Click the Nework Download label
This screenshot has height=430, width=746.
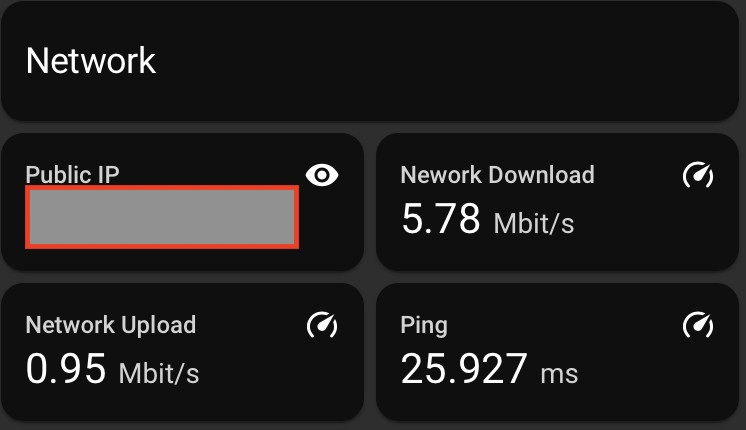(x=497, y=175)
